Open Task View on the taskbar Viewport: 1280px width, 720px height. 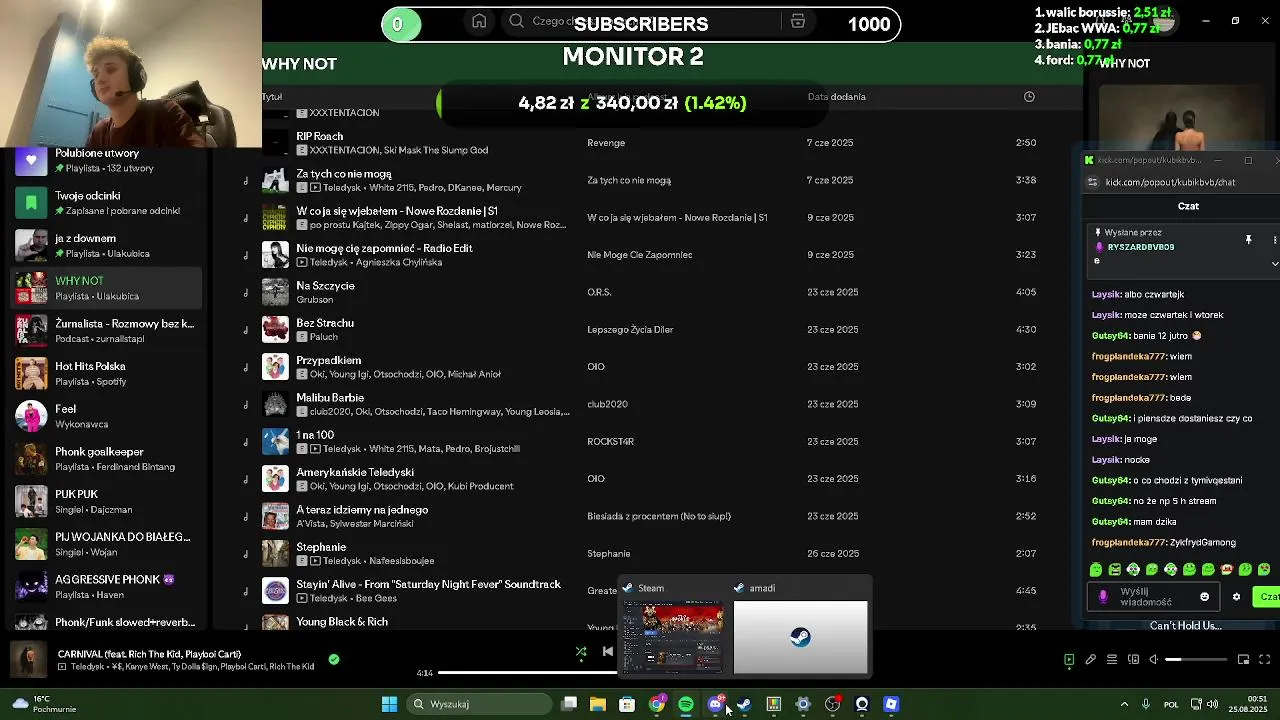(569, 704)
